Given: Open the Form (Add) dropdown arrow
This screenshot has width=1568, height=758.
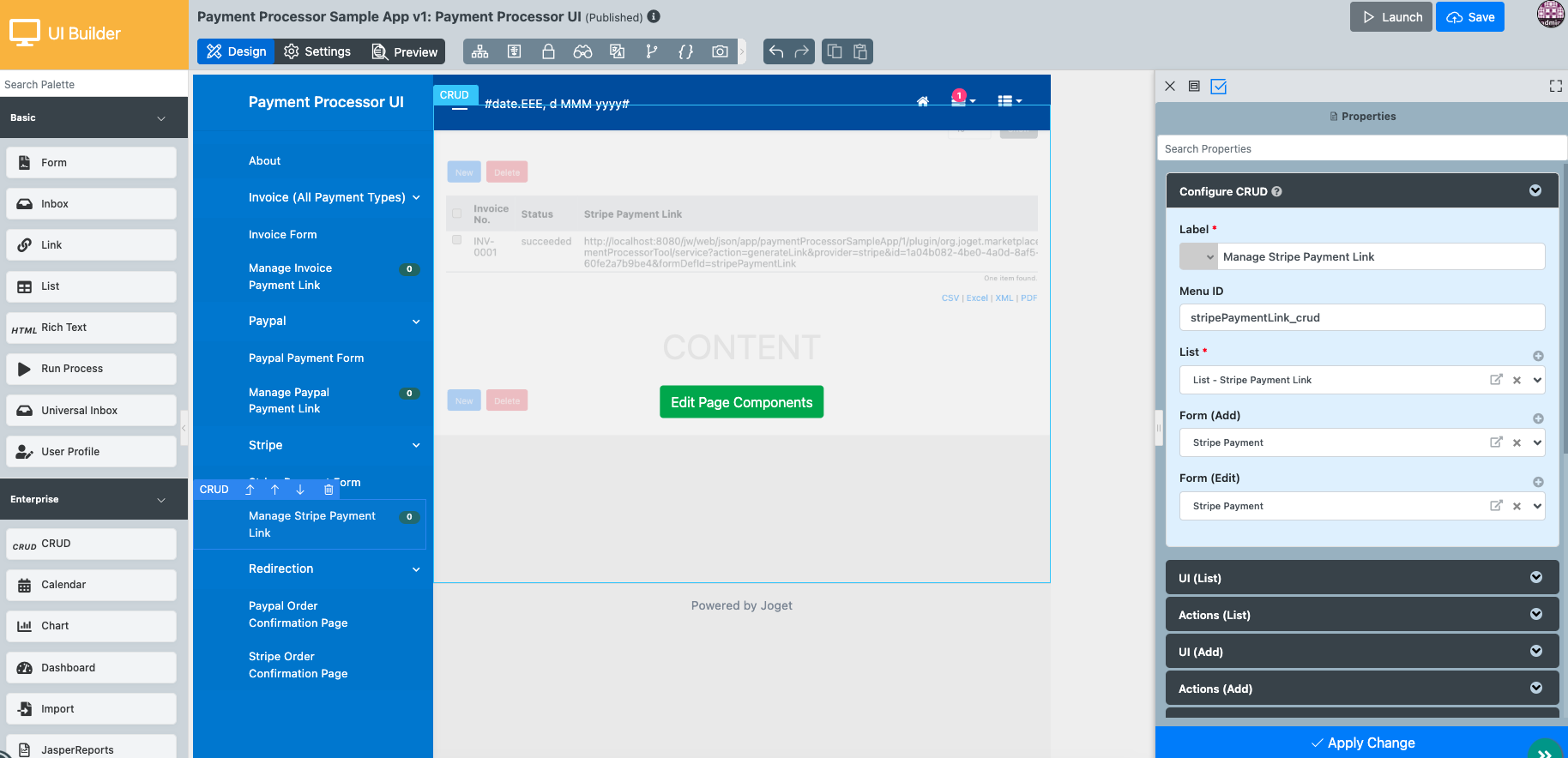Looking at the screenshot, I should coord(1537,442).
